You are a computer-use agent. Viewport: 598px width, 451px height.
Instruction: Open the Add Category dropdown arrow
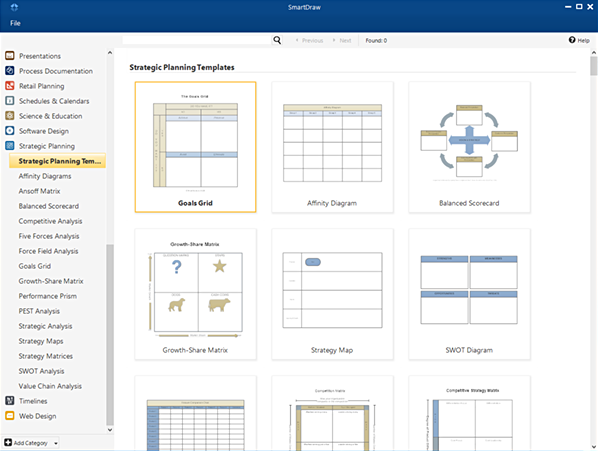click(x=56, y=443)
